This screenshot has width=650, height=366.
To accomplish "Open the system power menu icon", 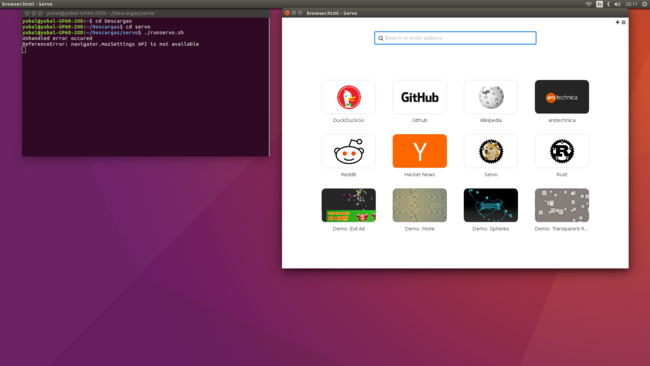I will (x=645, y=4).
